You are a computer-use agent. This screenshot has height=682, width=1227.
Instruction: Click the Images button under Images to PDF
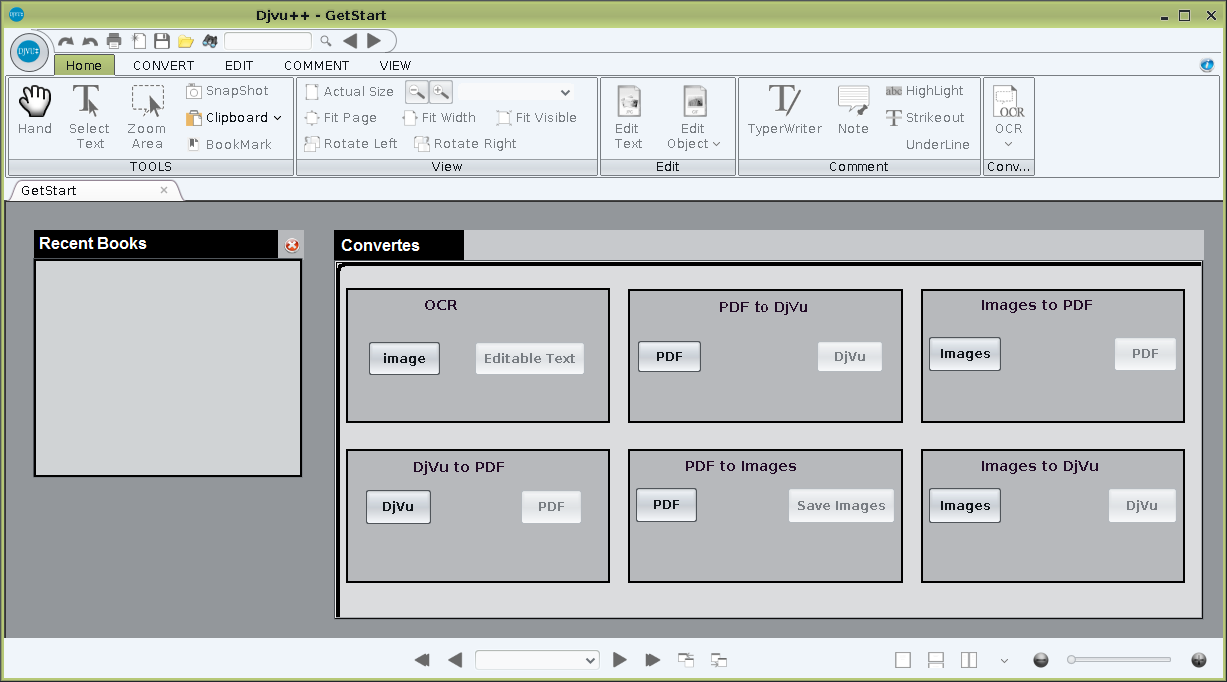pos(965,354)
